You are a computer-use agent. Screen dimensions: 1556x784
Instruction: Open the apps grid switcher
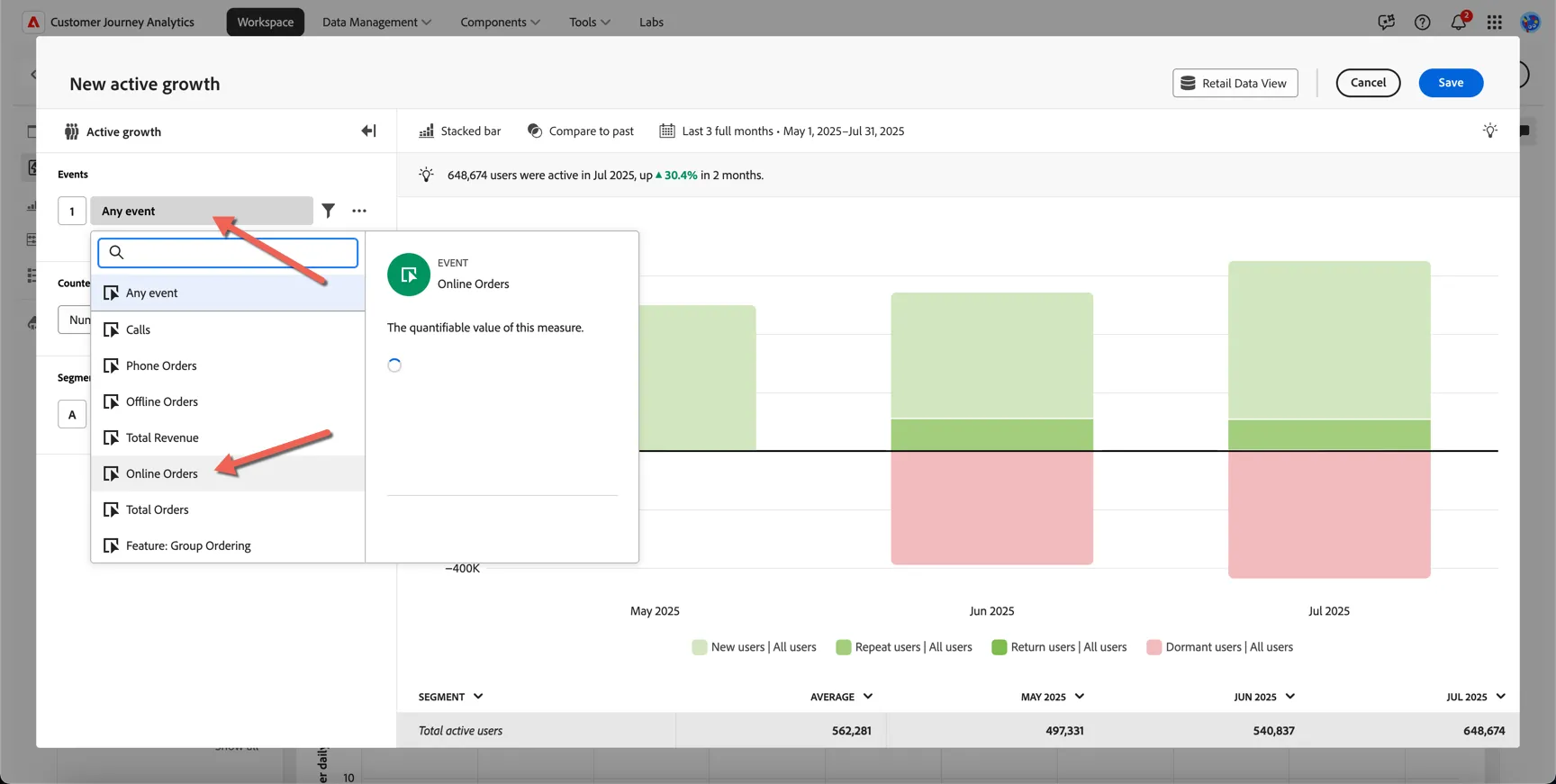[x=1494, y=22]
